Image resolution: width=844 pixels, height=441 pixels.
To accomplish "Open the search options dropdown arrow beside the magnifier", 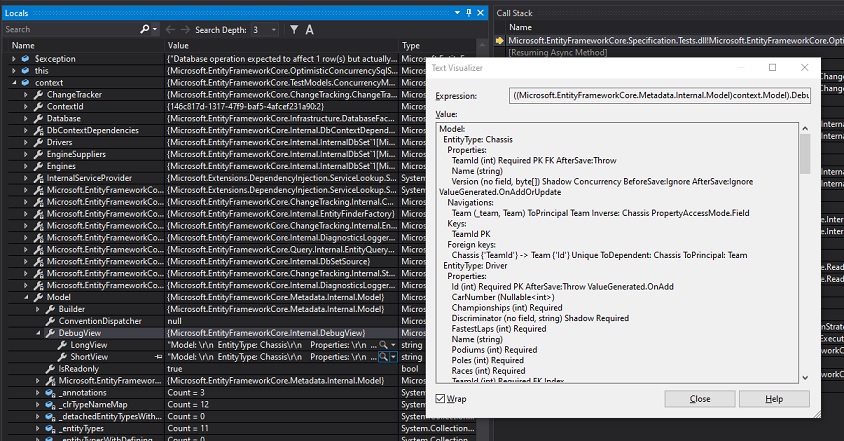I will point(155,30).
